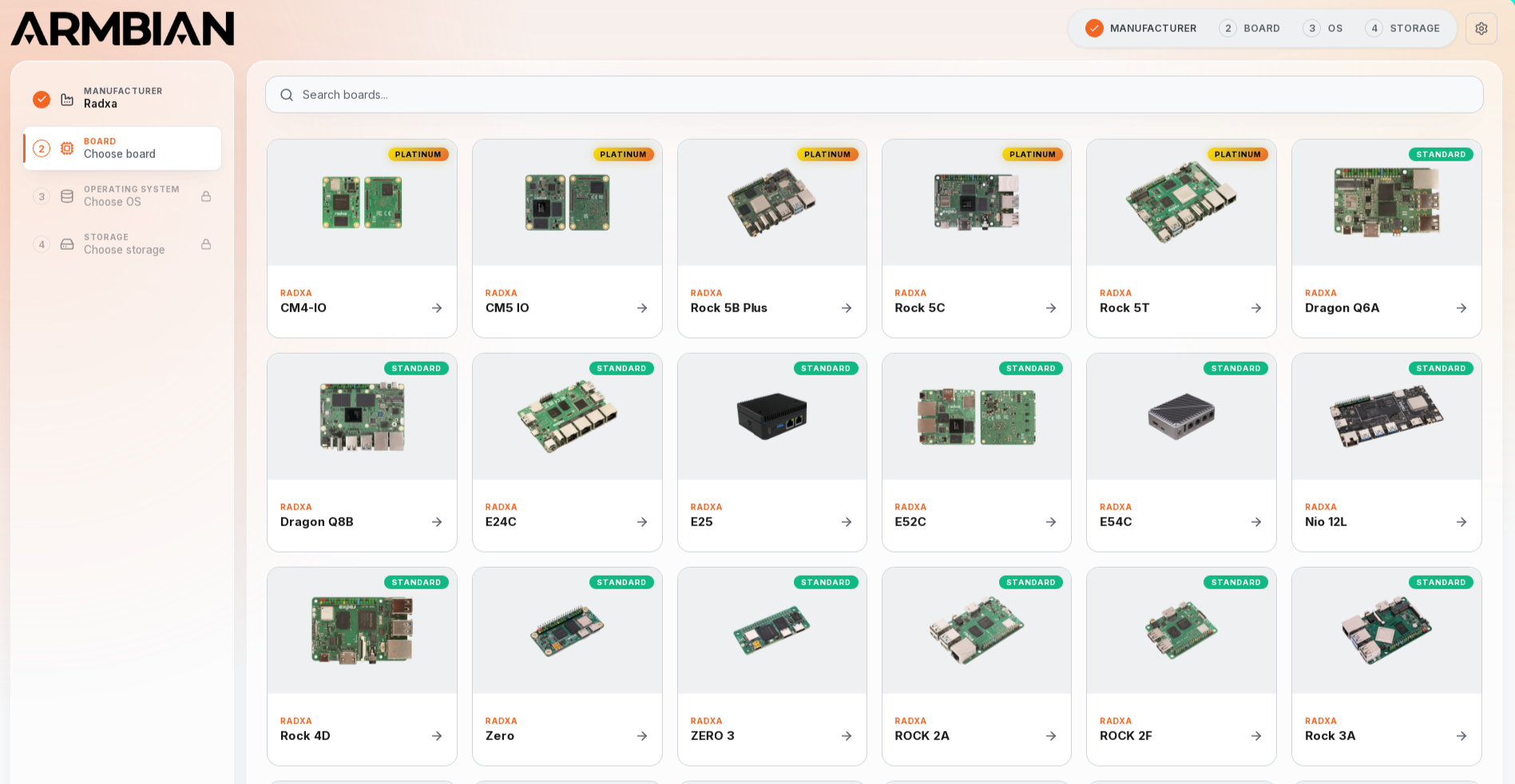Select Board step in top stepper
Screen dimensions: 1515x784
pyautogui.click(x=1249, y=29)
